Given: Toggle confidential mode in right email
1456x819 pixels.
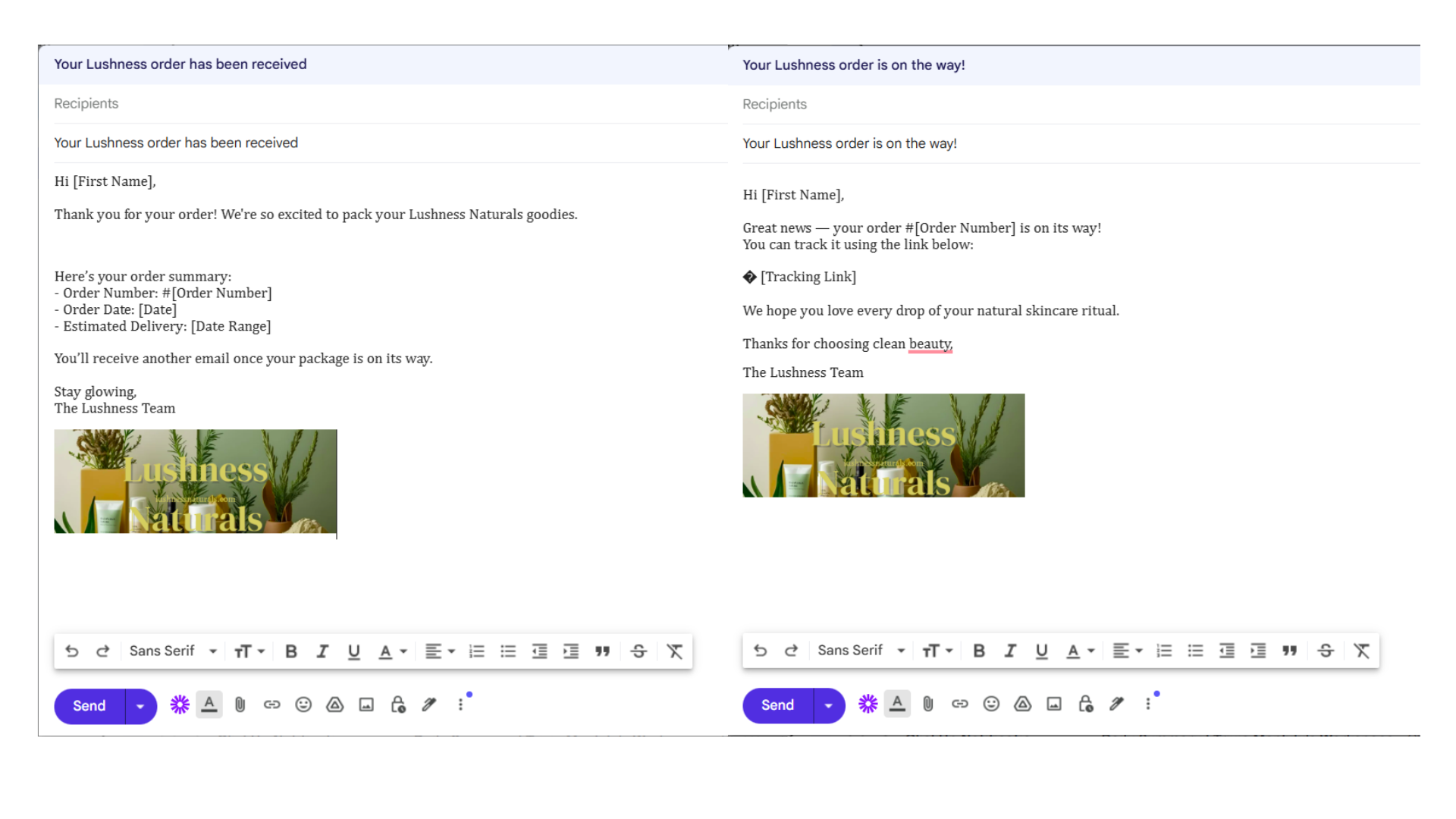Looking at the screenshot, I should point(1086,704).
